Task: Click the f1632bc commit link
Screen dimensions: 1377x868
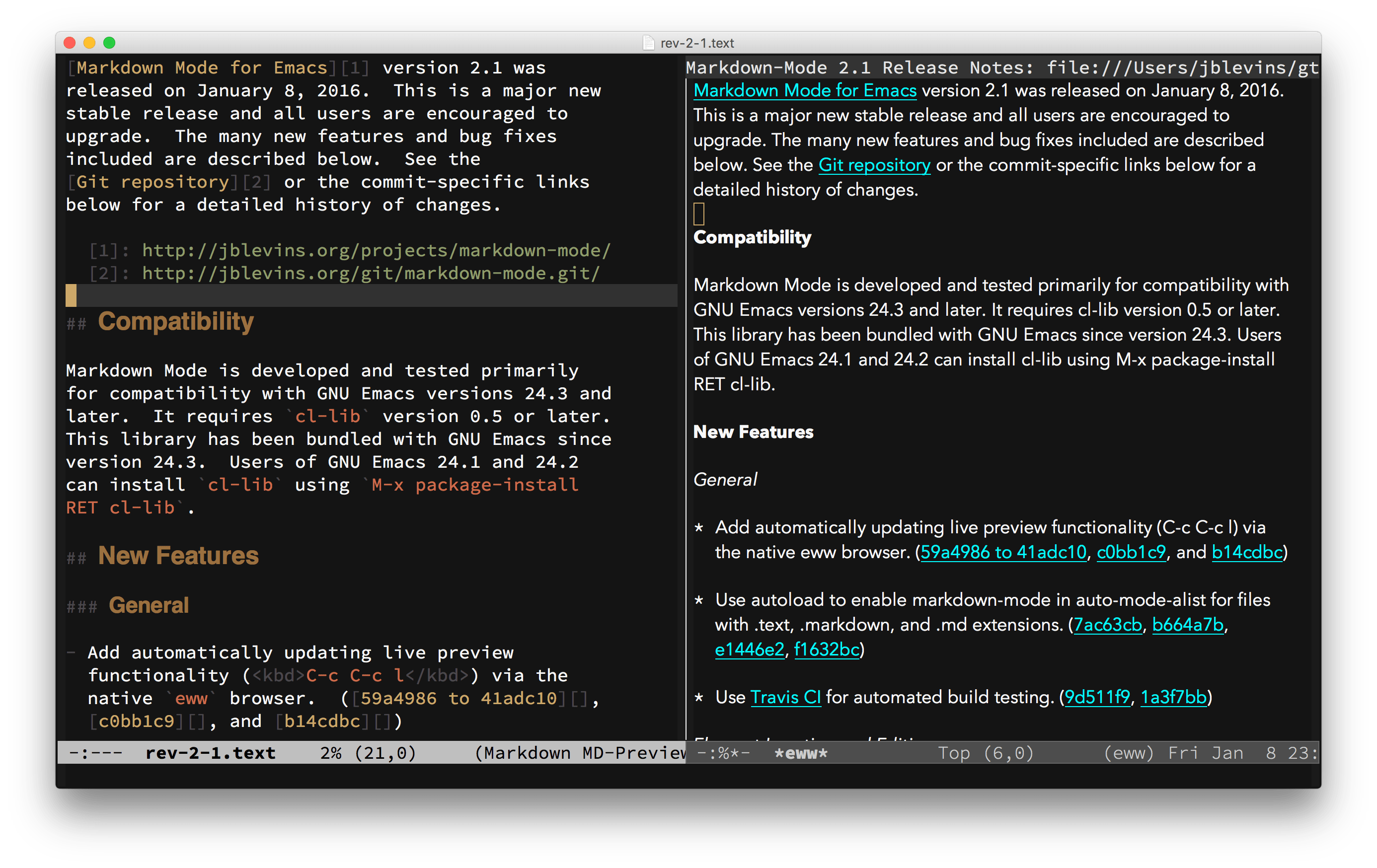Action: [826, 650]
